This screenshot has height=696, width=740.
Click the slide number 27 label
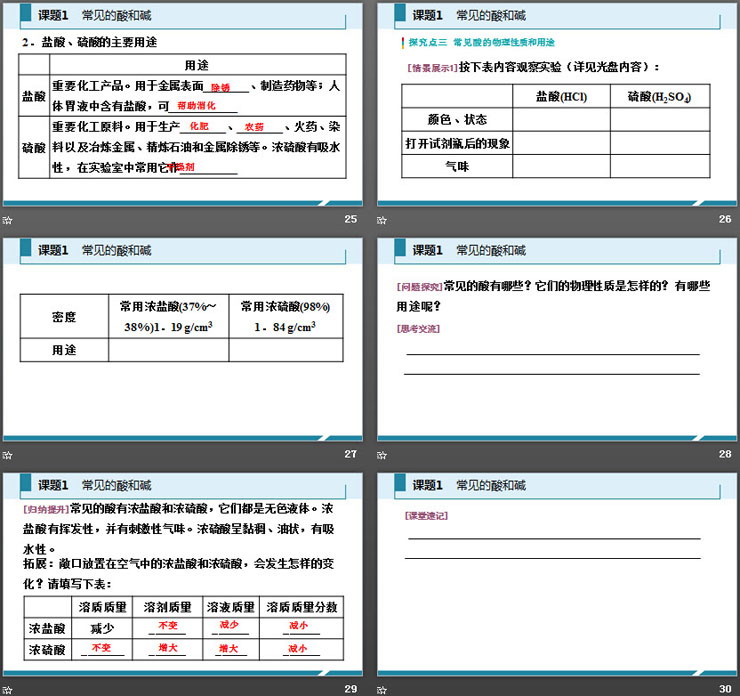[350, 454]
